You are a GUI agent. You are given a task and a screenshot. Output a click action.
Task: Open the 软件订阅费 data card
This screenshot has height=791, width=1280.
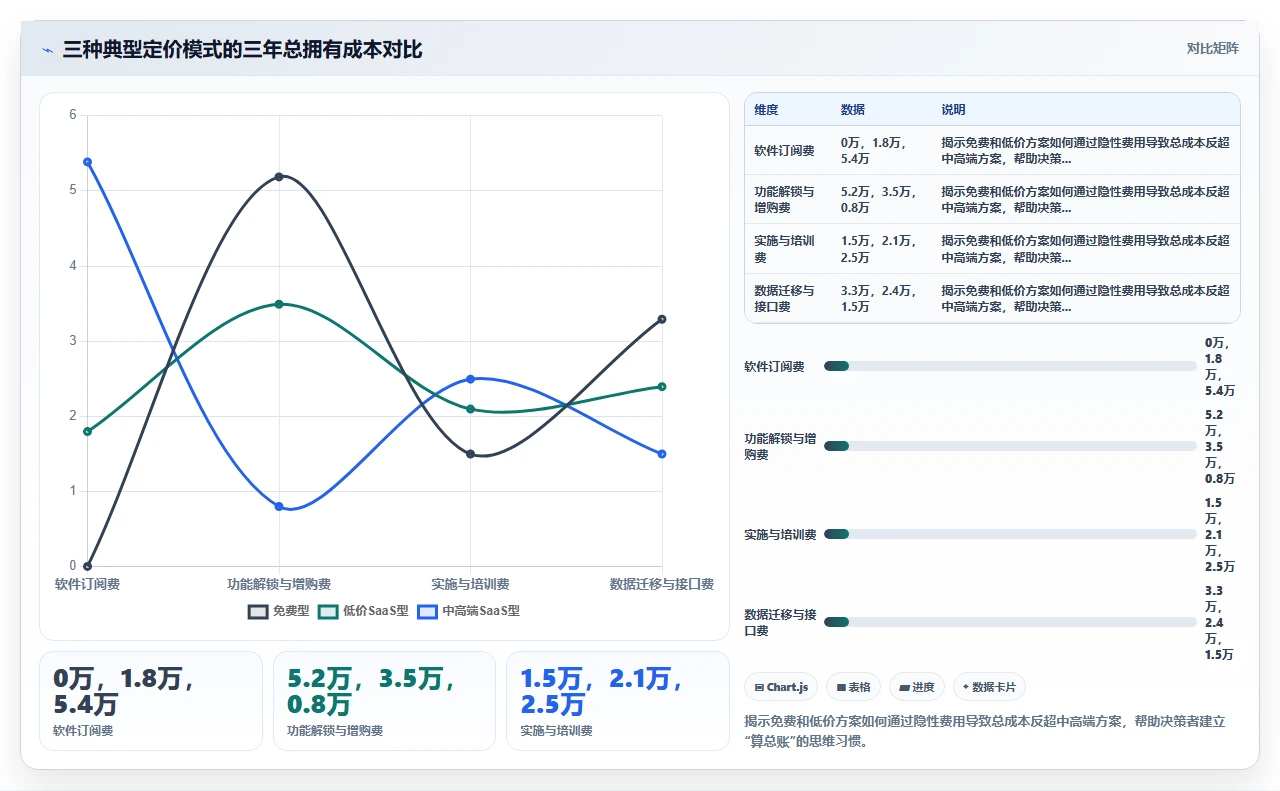tap(151, 701)
